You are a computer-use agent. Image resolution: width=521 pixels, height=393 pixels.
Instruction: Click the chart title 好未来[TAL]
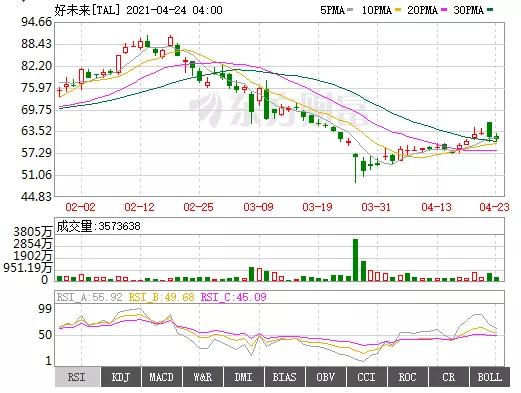tap(87, 10)
